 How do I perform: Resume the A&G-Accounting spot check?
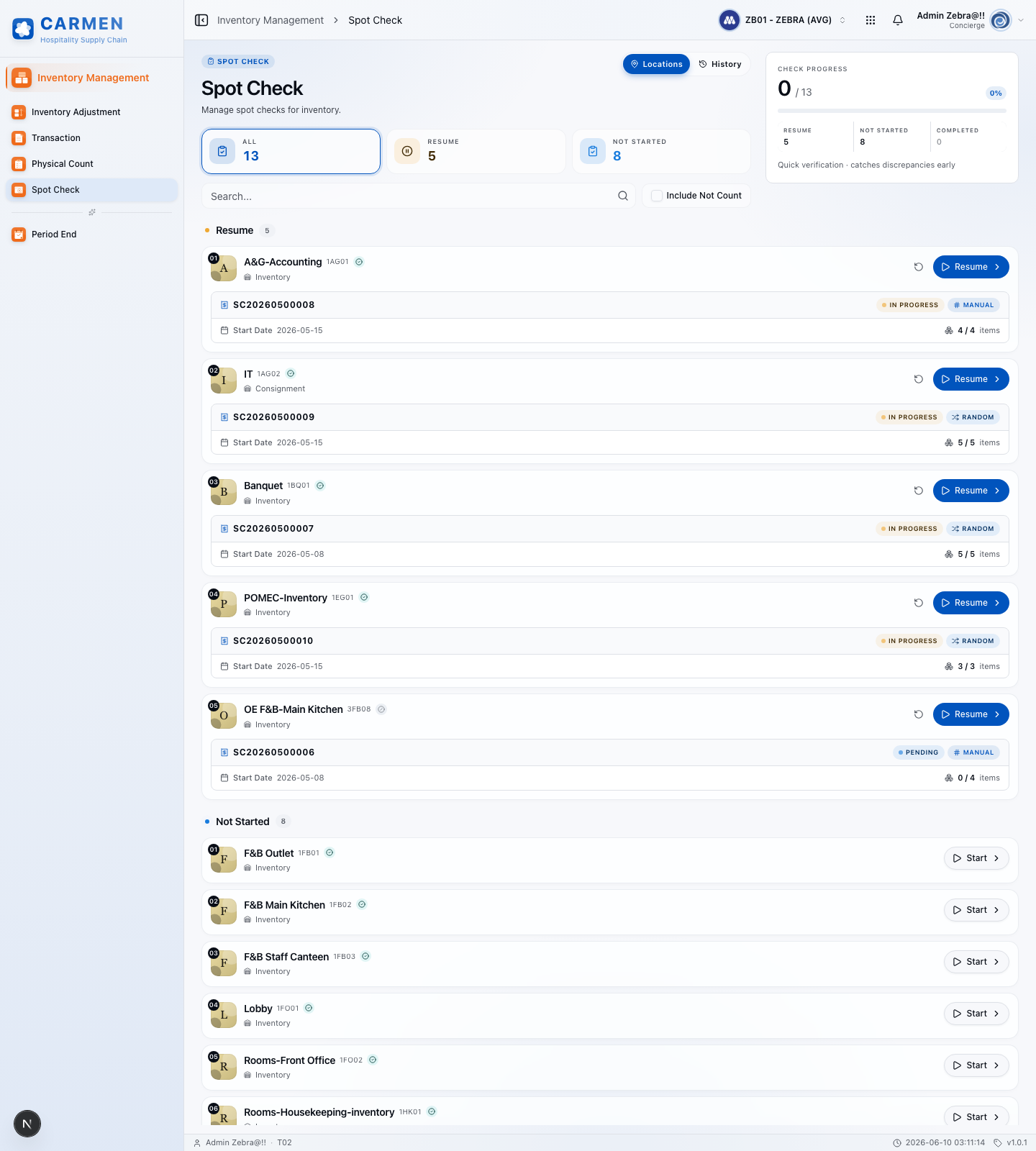pos(971,267)
